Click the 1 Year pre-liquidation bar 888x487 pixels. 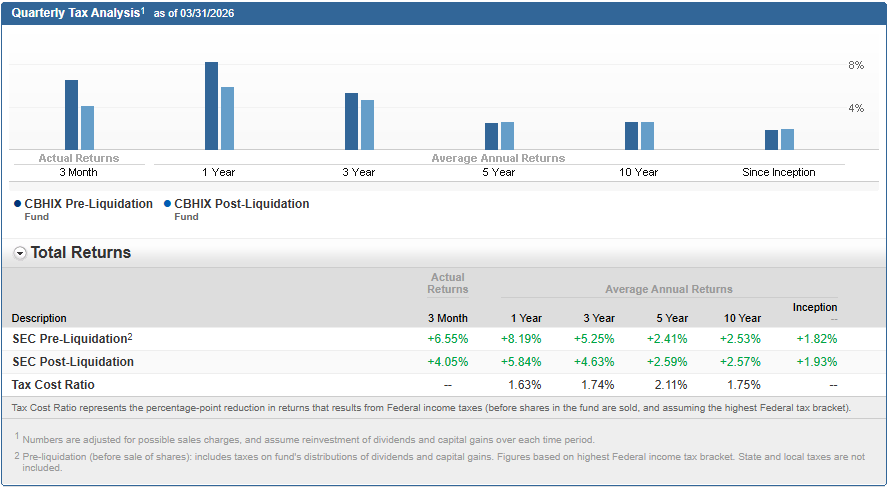coord(211,105)
